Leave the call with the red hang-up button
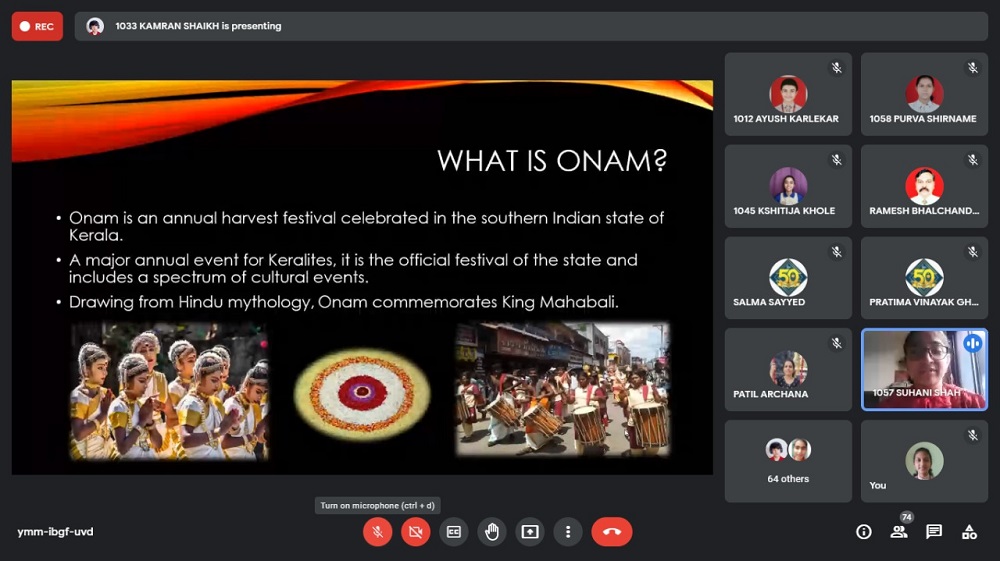The image size is (1000, 561). point(611,532)
